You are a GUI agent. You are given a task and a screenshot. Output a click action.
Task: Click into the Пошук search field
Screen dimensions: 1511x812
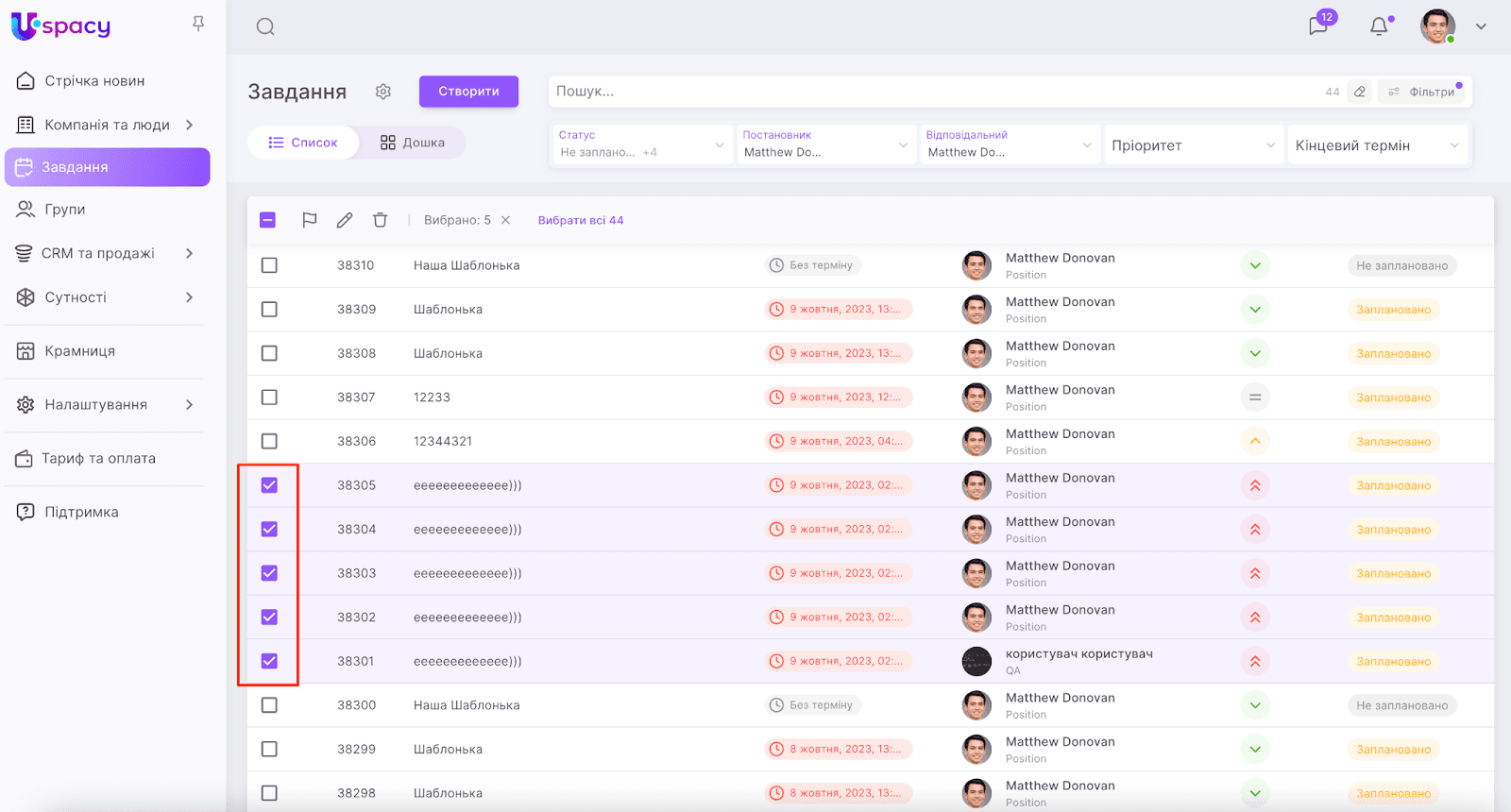935,92
